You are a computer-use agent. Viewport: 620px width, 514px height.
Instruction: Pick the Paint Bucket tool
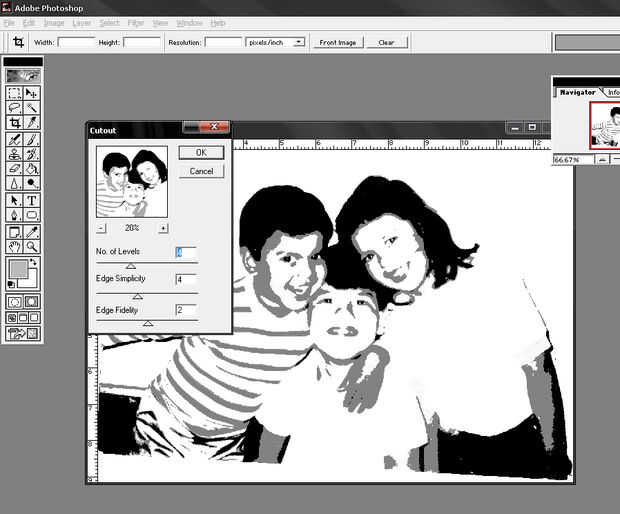(32, 169)
